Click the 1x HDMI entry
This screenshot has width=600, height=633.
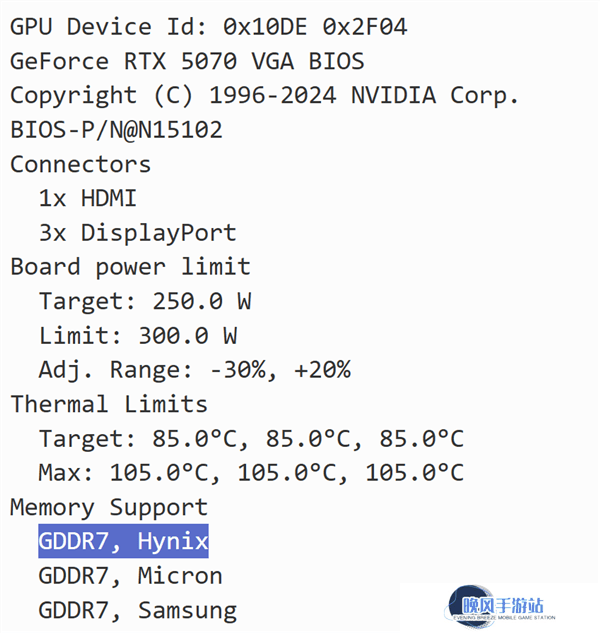[x=88, y=199]
